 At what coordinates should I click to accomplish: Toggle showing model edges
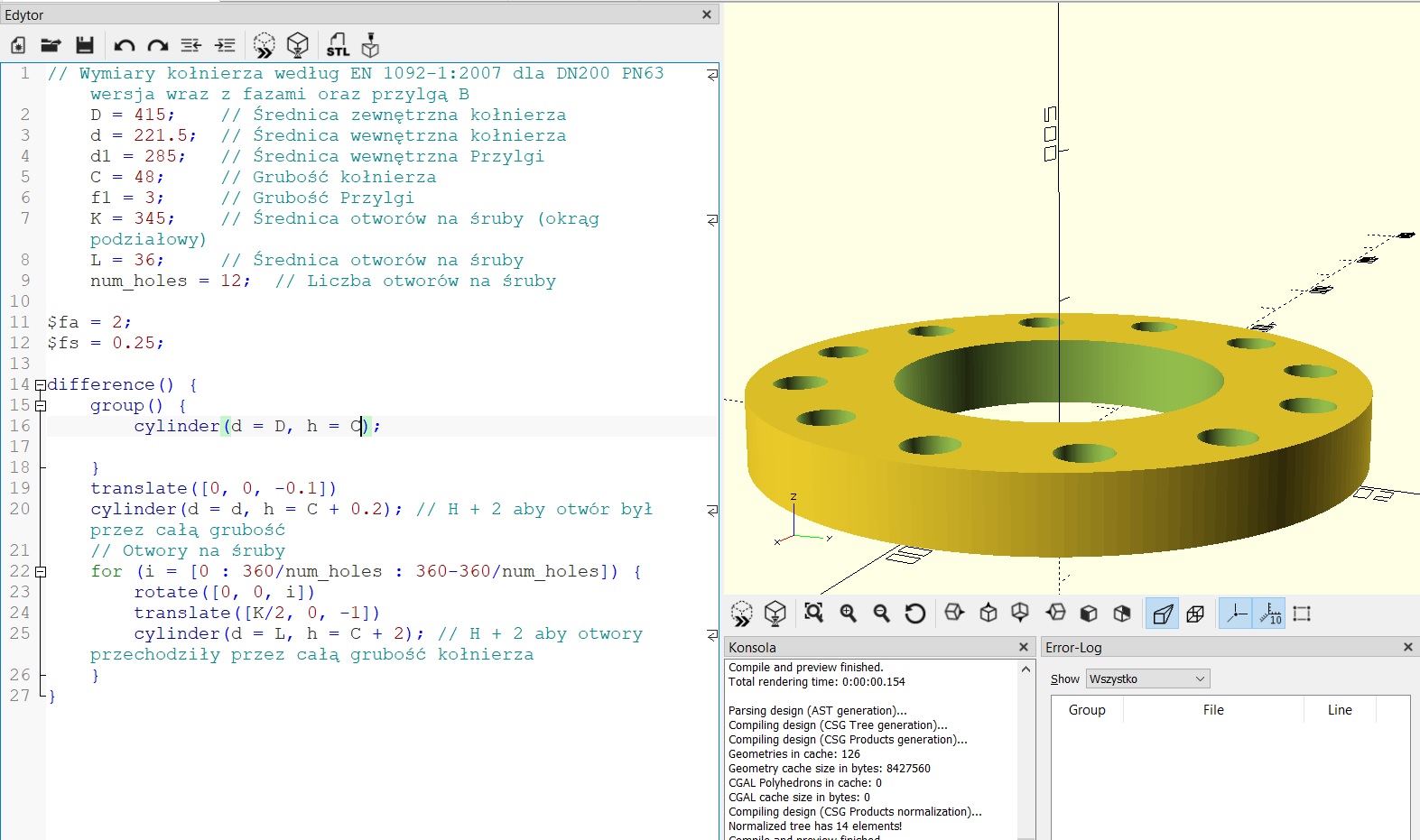tap(1302, 614)
